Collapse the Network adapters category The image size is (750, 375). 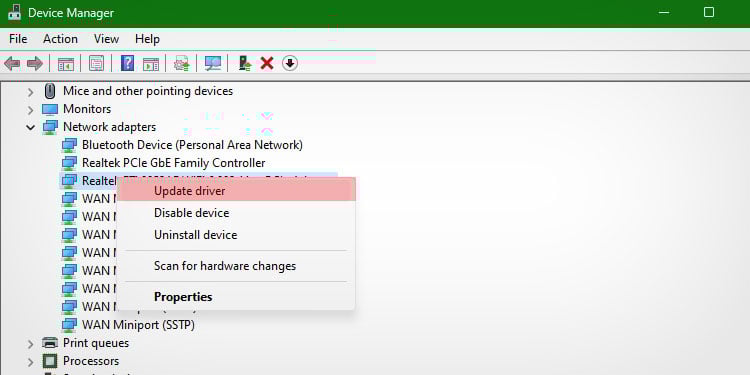(31, 128)
